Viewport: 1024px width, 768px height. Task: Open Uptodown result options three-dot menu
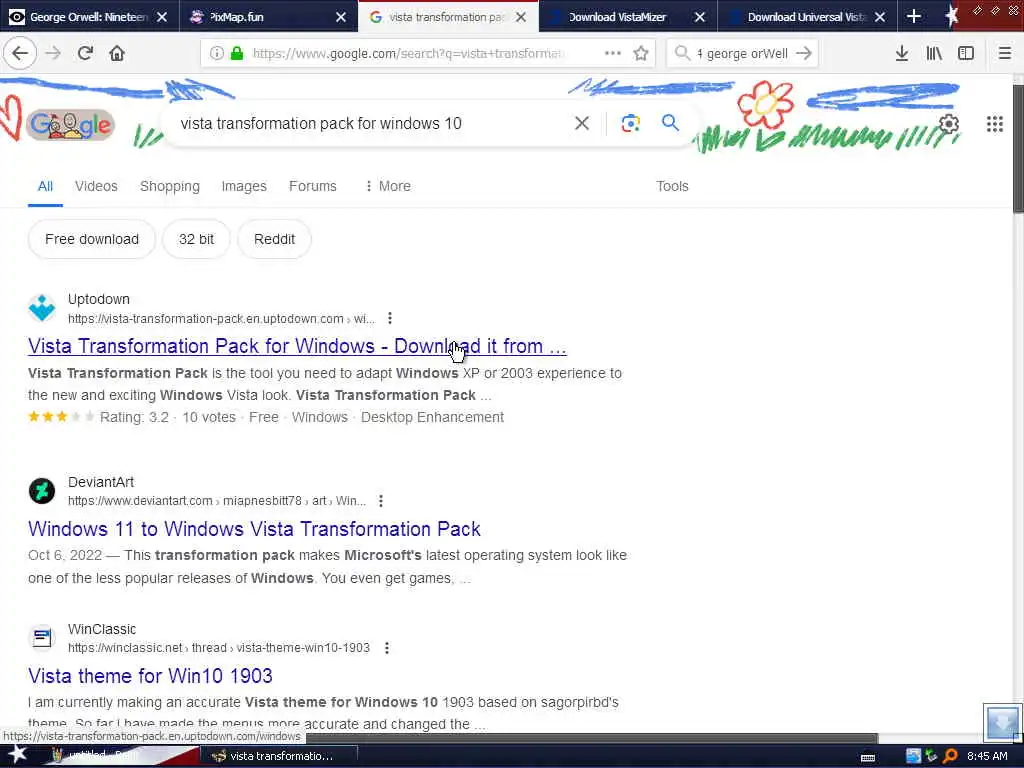(x=390, y=318)
